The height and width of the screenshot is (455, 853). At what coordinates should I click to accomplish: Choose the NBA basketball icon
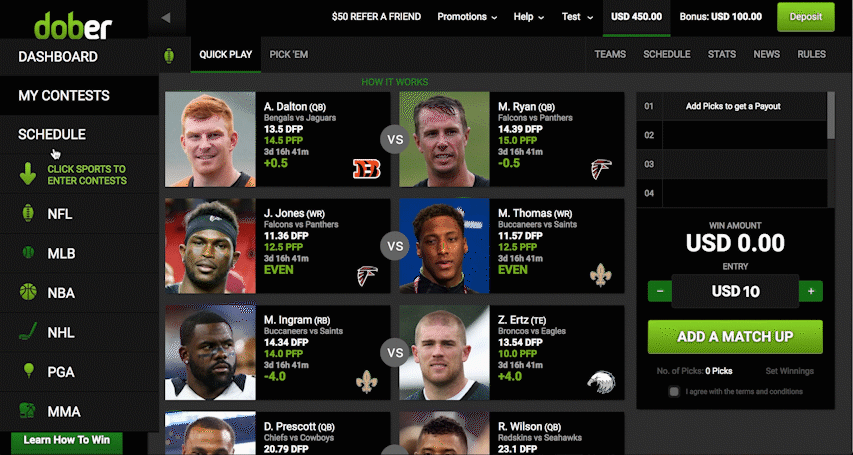(28, 292)
